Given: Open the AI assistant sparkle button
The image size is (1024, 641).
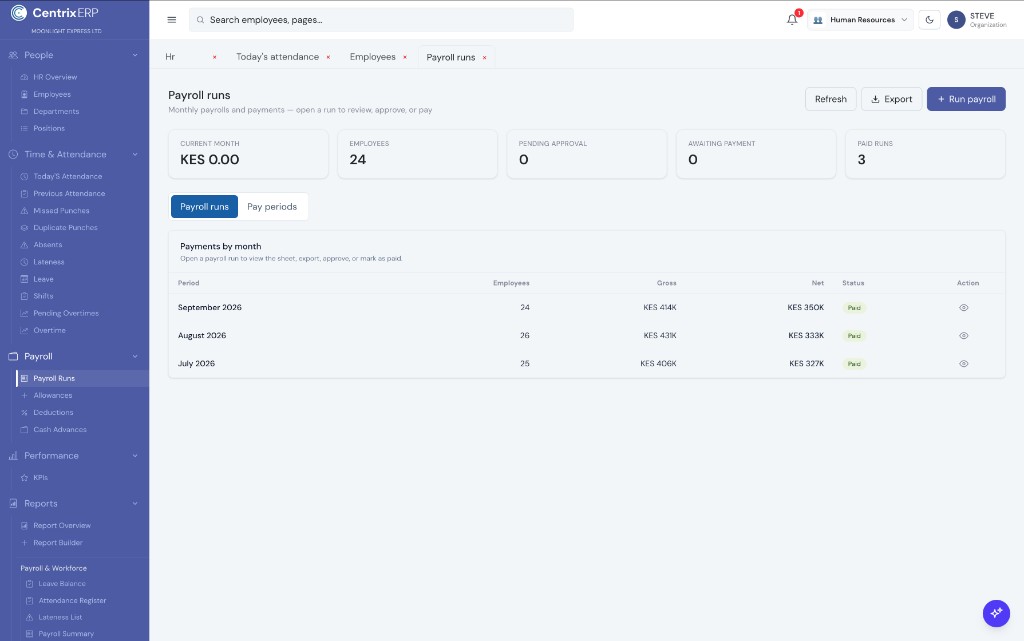Looking at the screenshot, I should pos(996,613).
